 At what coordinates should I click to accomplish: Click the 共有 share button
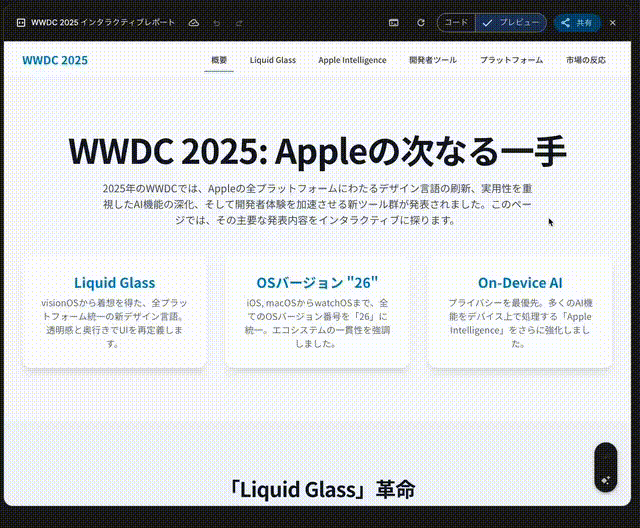[x=577, y=23]
